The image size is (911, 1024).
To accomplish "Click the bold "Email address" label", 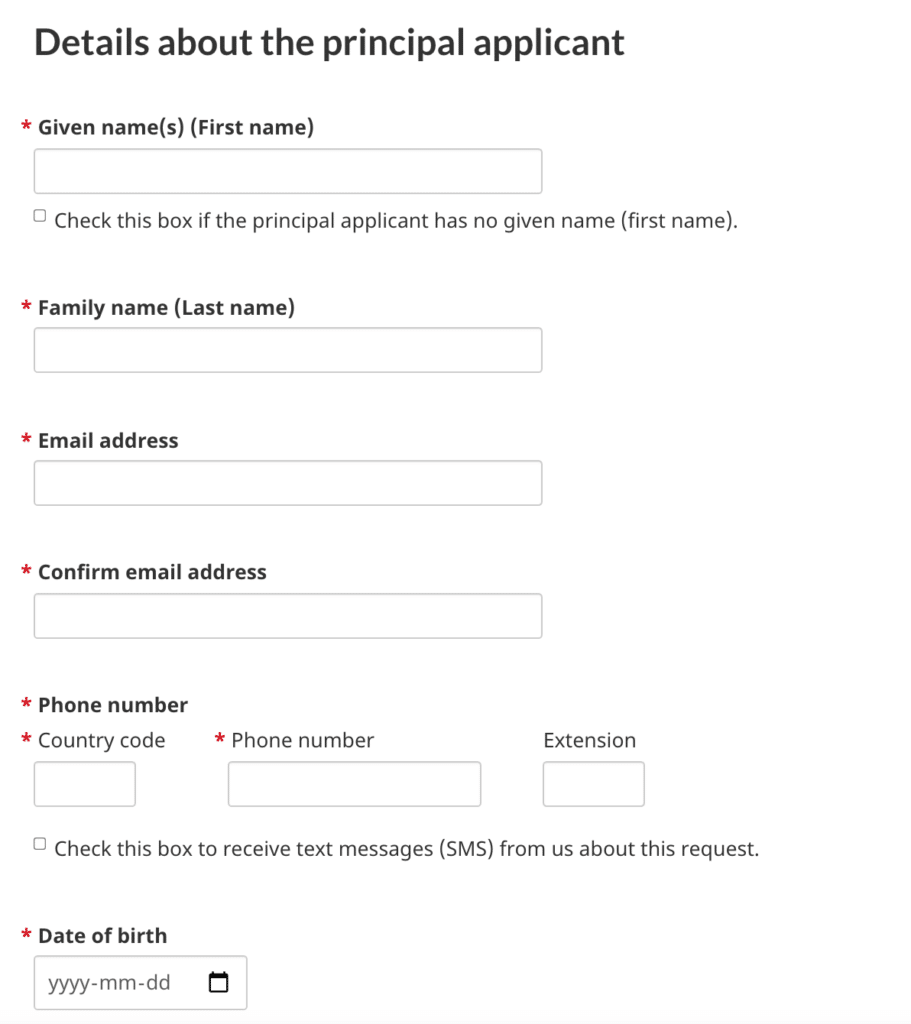I will pyautogui.click(x=108, y=441).
